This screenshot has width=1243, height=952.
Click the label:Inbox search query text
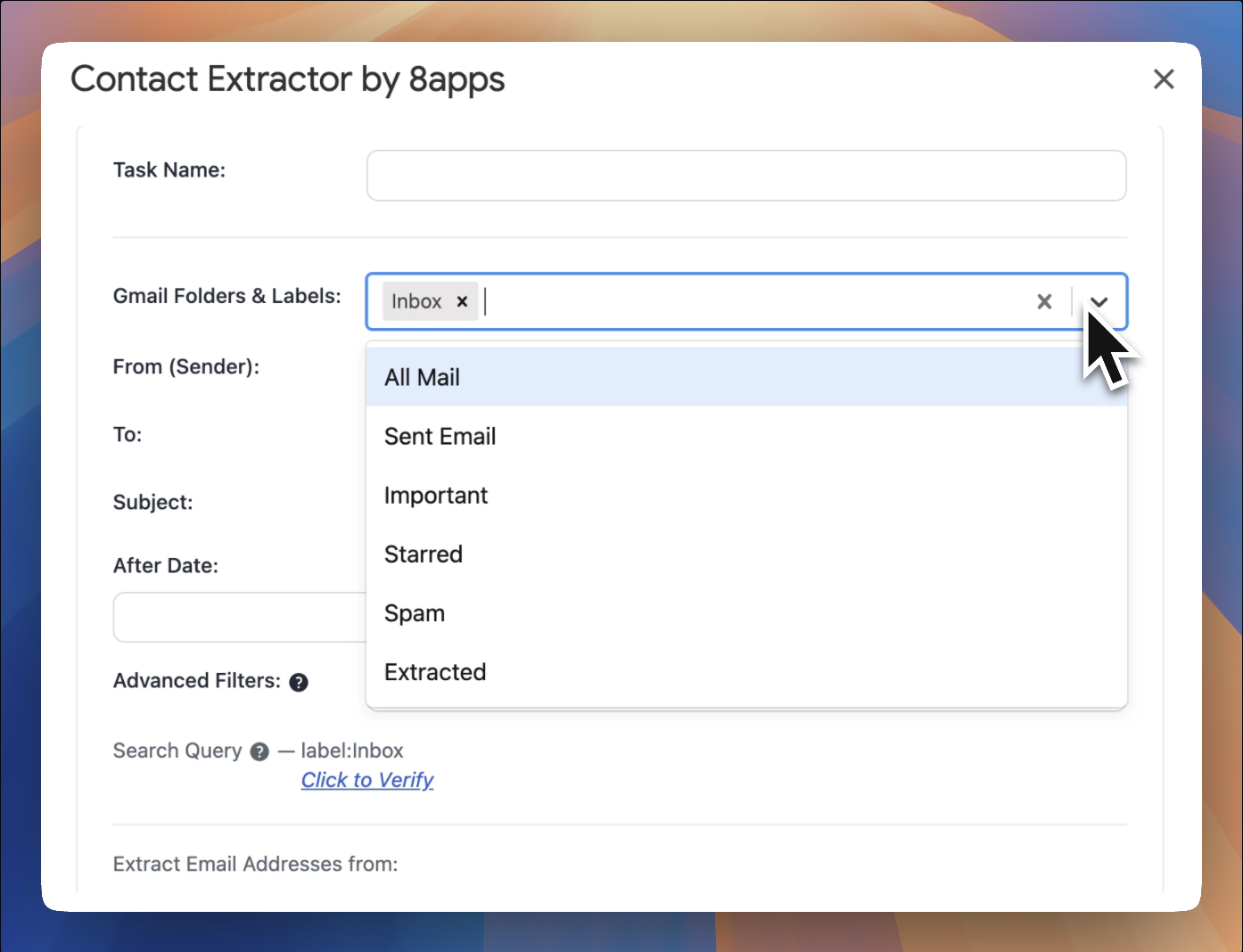[x=352, y=751]
